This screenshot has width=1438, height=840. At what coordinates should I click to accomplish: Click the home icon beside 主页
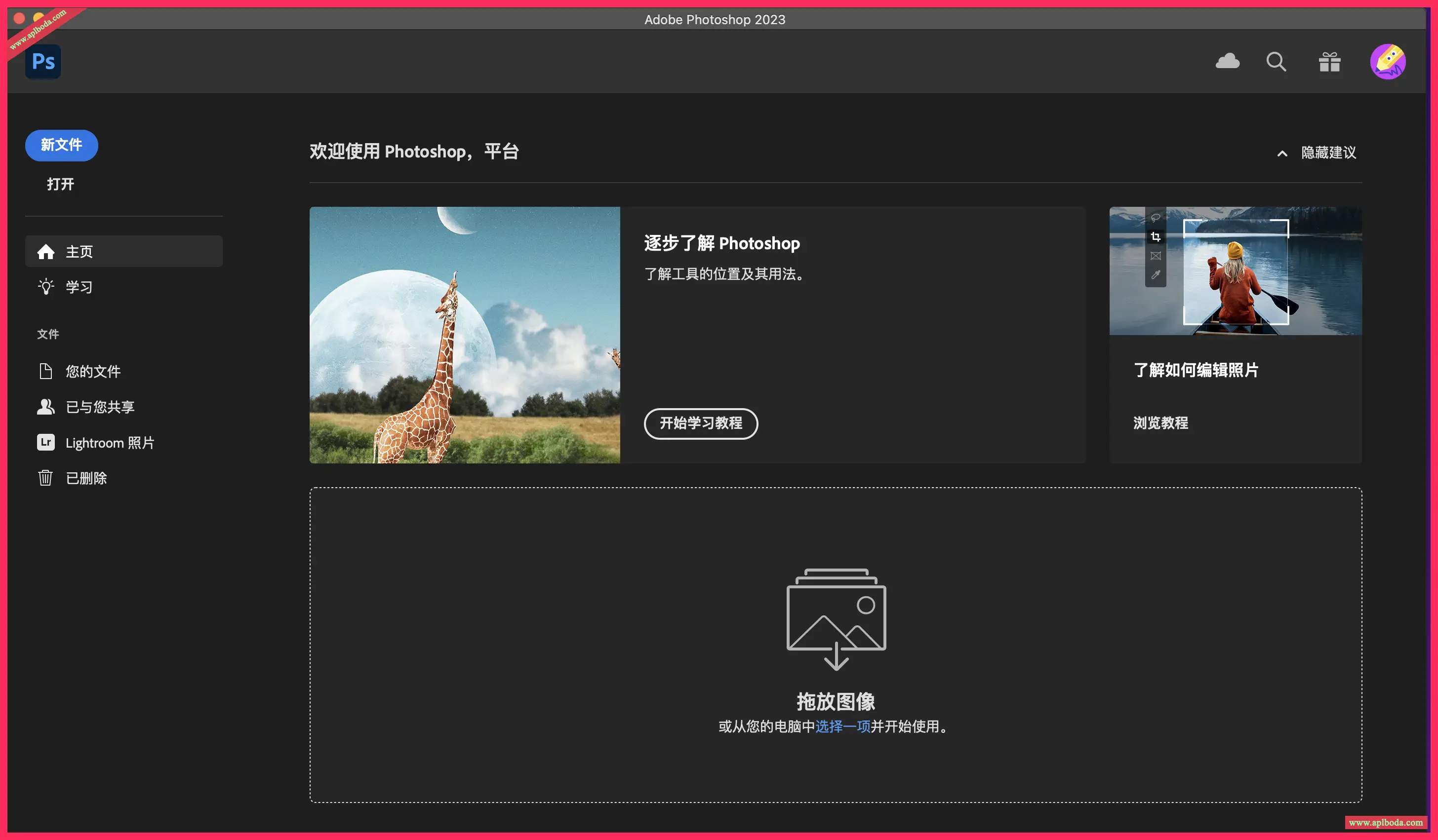45,252
